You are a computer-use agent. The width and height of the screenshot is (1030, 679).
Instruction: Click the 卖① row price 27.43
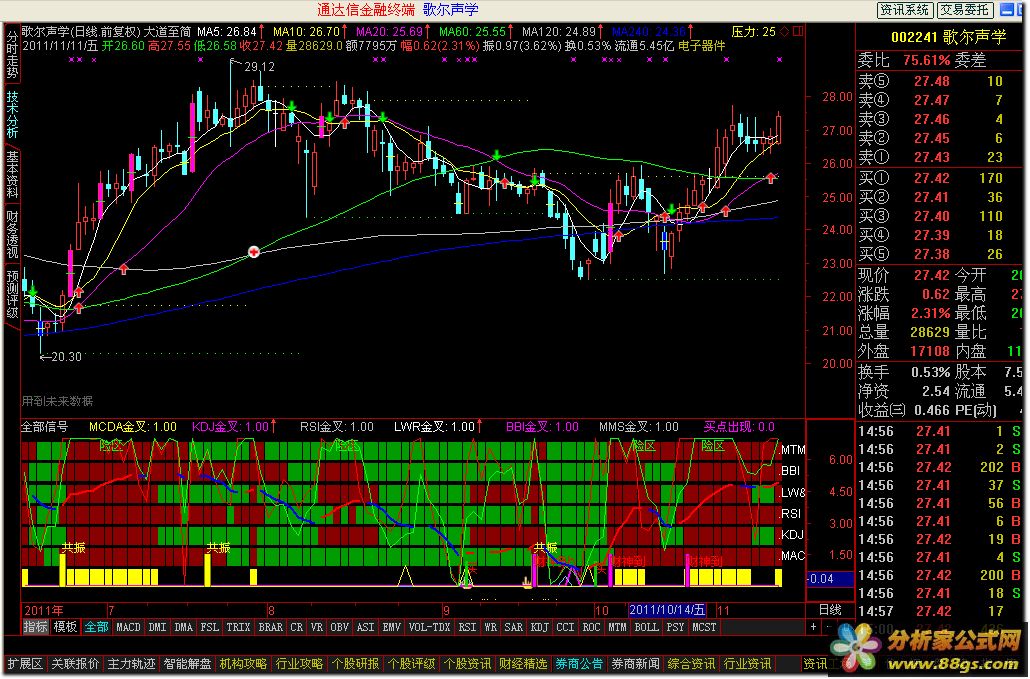pyautogui.click(x=931, y=157)
